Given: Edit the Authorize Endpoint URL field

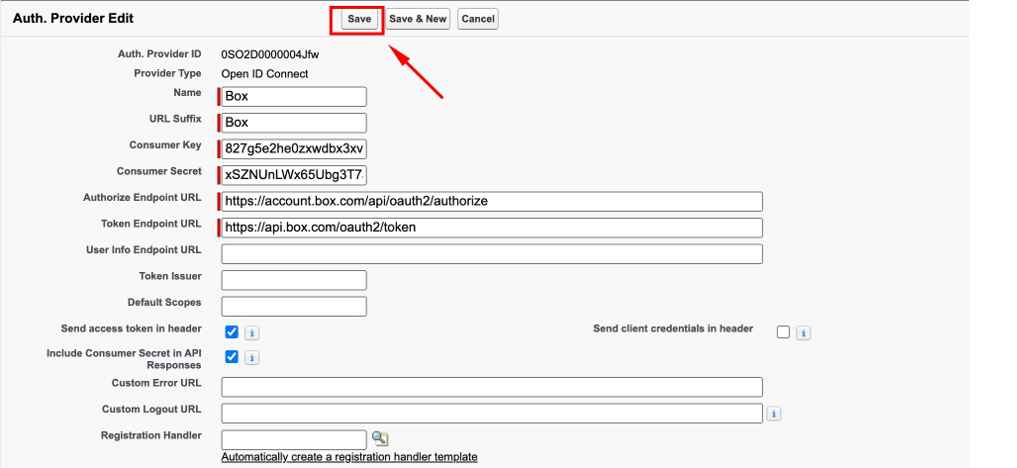Looking at the screenshot, I should [x=492, y=202].
